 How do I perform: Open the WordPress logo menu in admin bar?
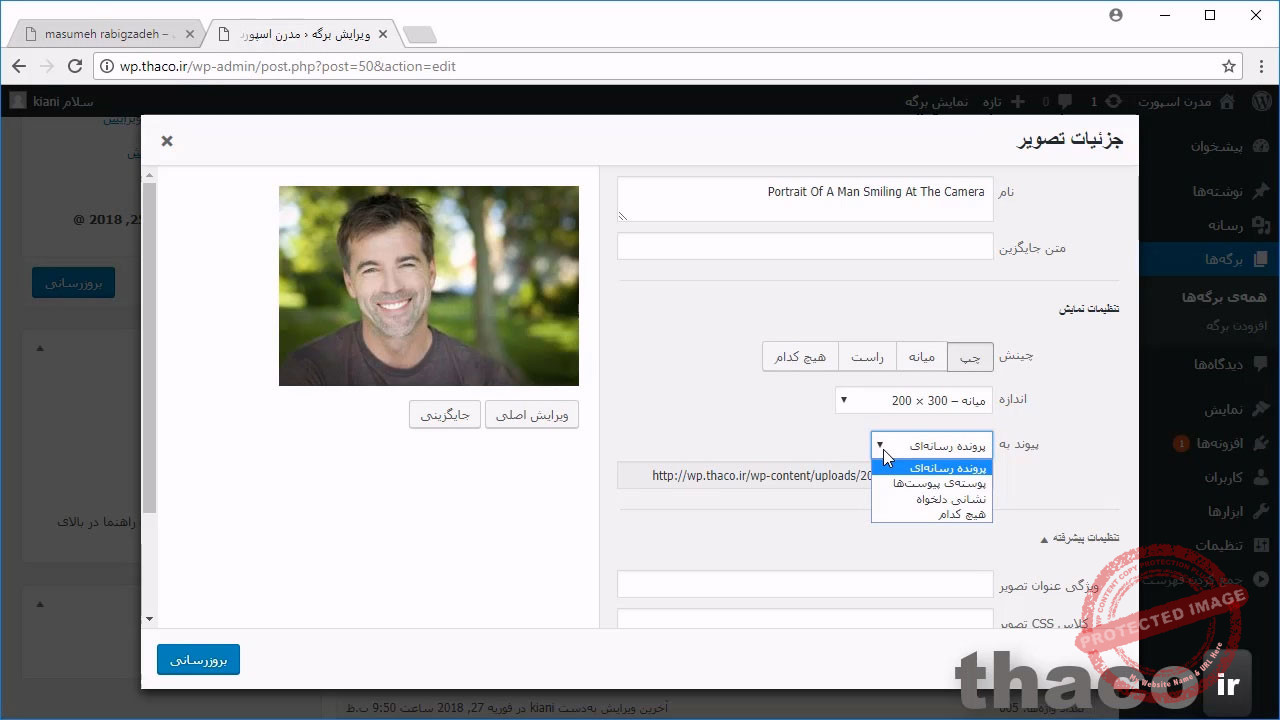click(x=1261, y=101)
